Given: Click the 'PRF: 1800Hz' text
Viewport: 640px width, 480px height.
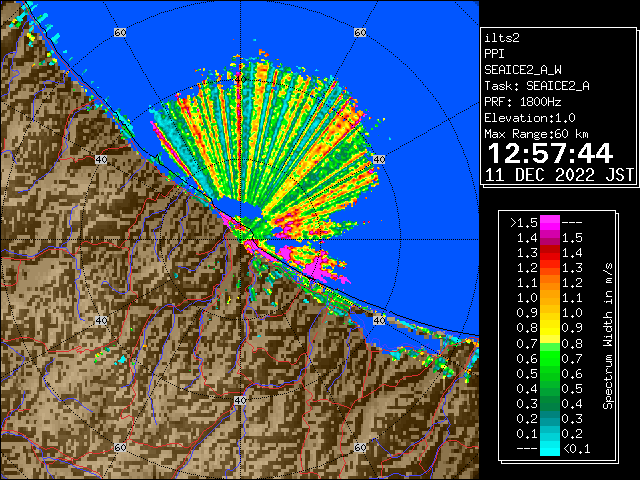Looking at the screenshot, I should [523, 102].
